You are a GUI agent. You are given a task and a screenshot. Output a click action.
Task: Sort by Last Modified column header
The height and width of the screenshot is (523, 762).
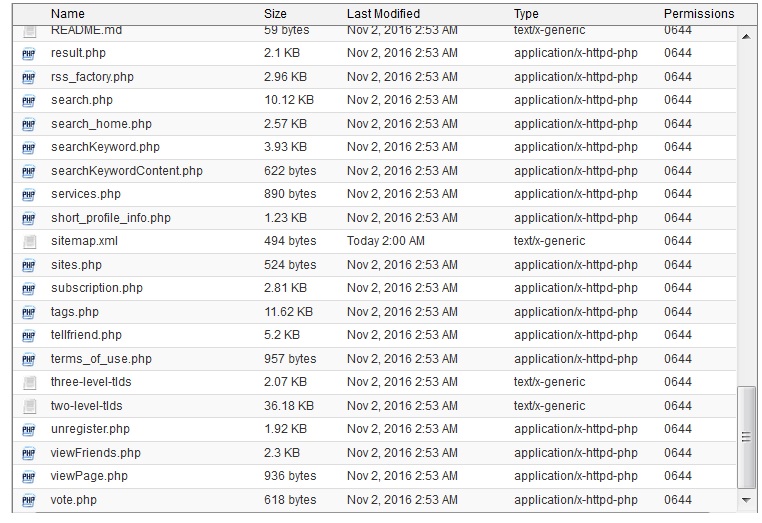(385, 14)
